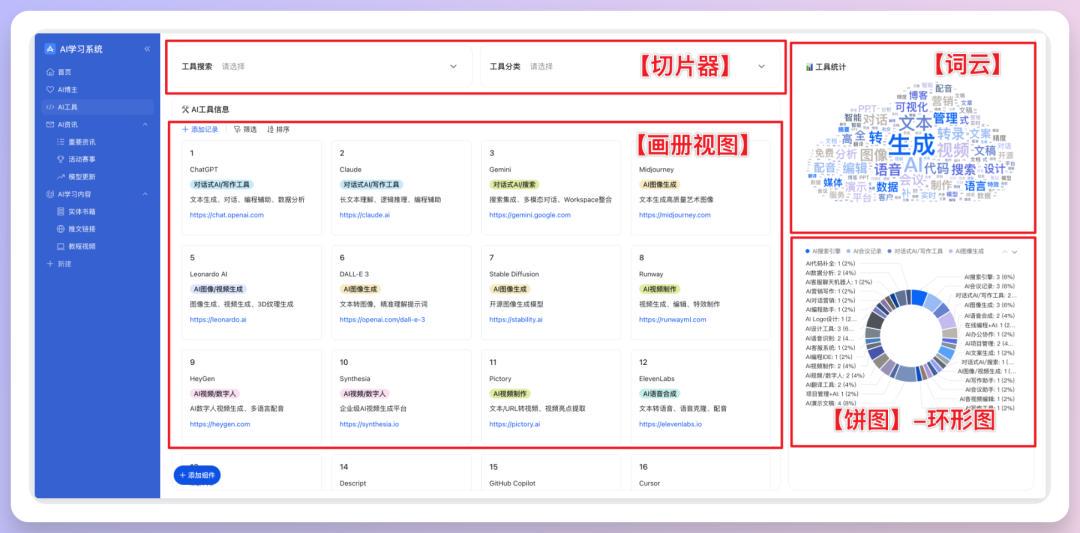Click the plus icon beside 新建
This screenshot has height=533, width=1080.
tap(50, 264)
